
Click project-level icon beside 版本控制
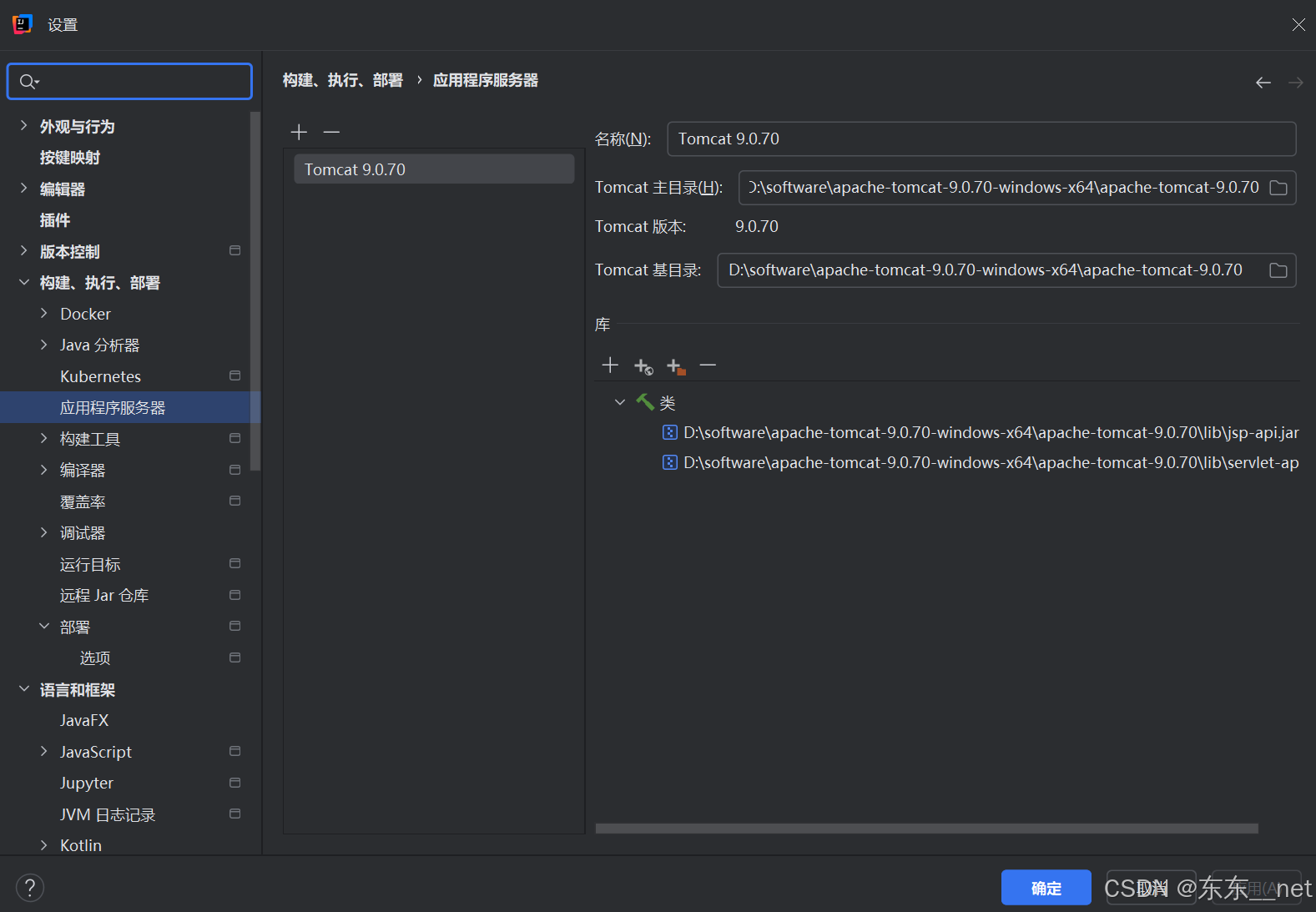point(235,251)
